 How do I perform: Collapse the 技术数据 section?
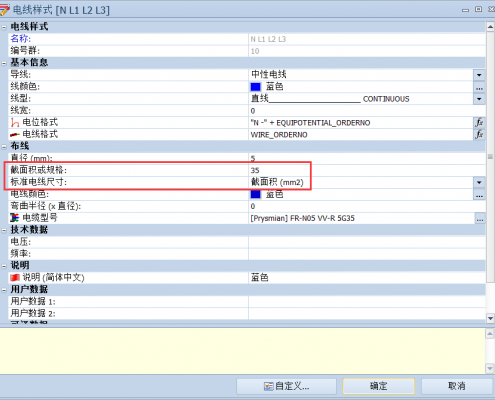4,230
